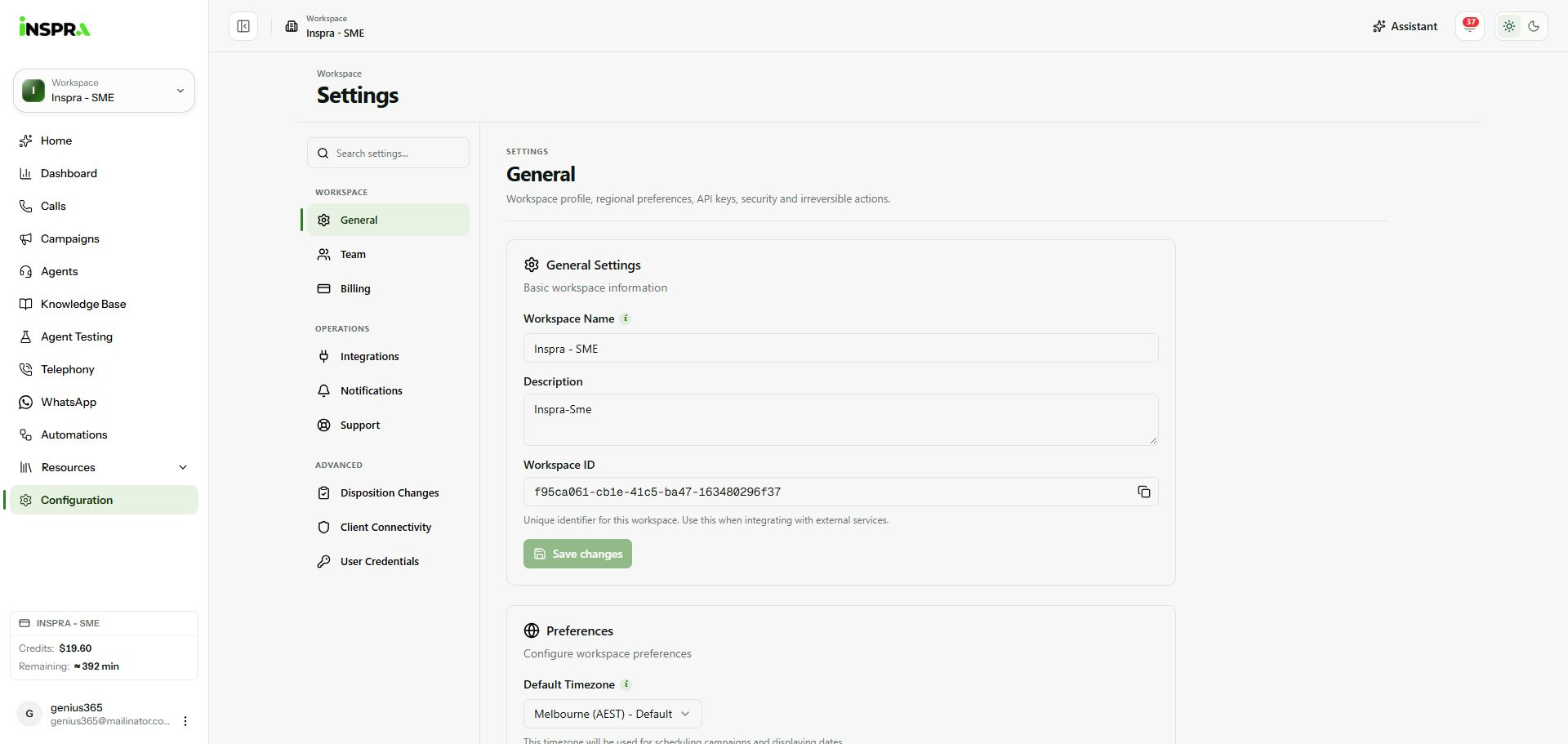Open Knowledge Base in the sidebar

pos(104,304)
